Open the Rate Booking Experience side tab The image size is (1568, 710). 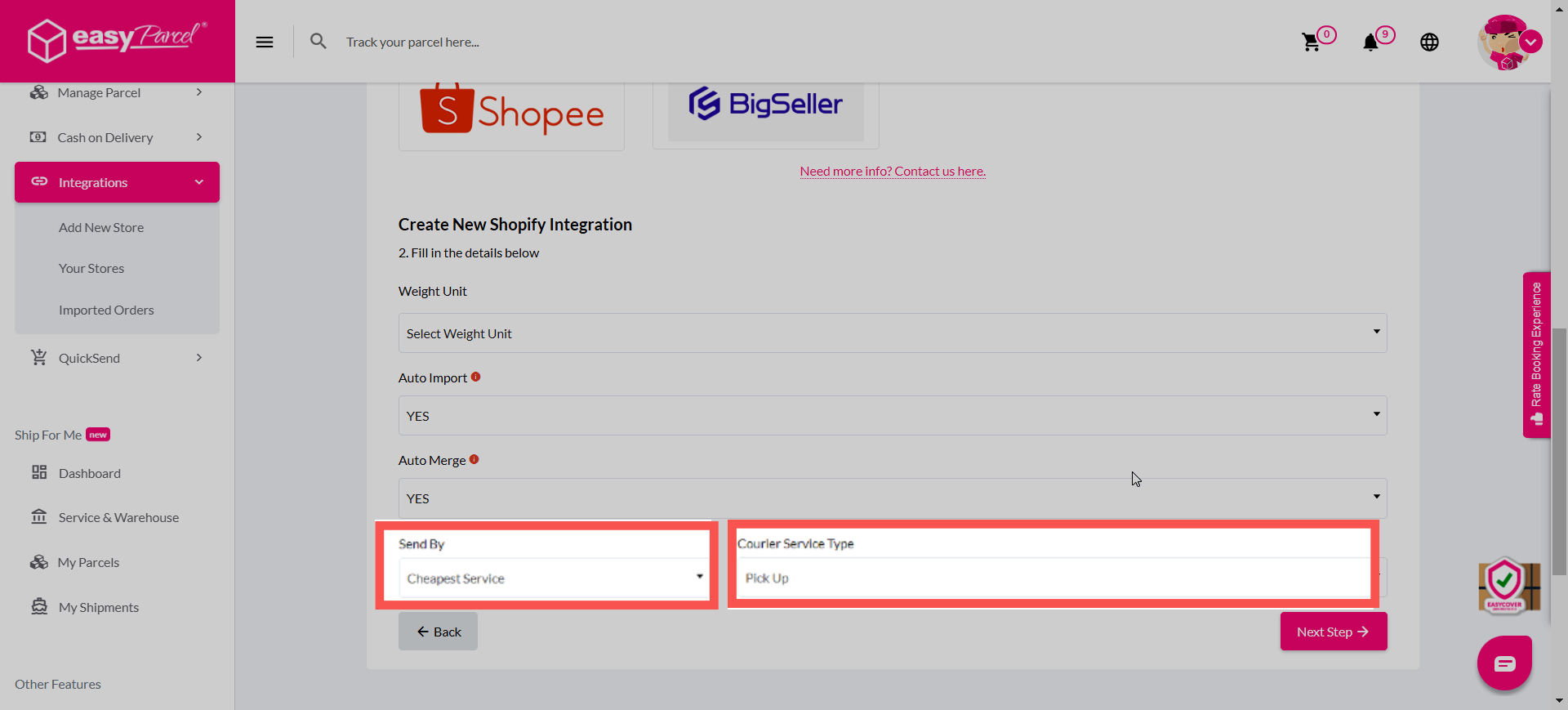(x=1536, y=354)
